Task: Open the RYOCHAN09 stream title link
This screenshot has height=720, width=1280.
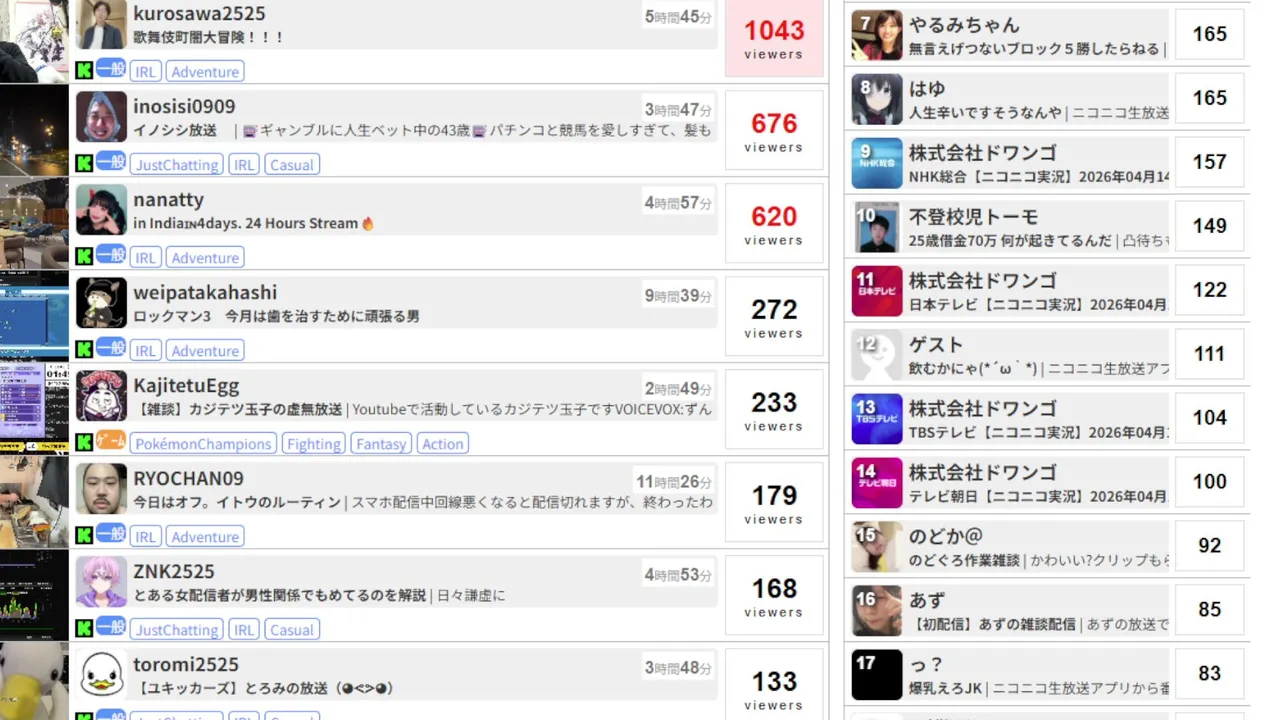Action: (x=423, y=502)
